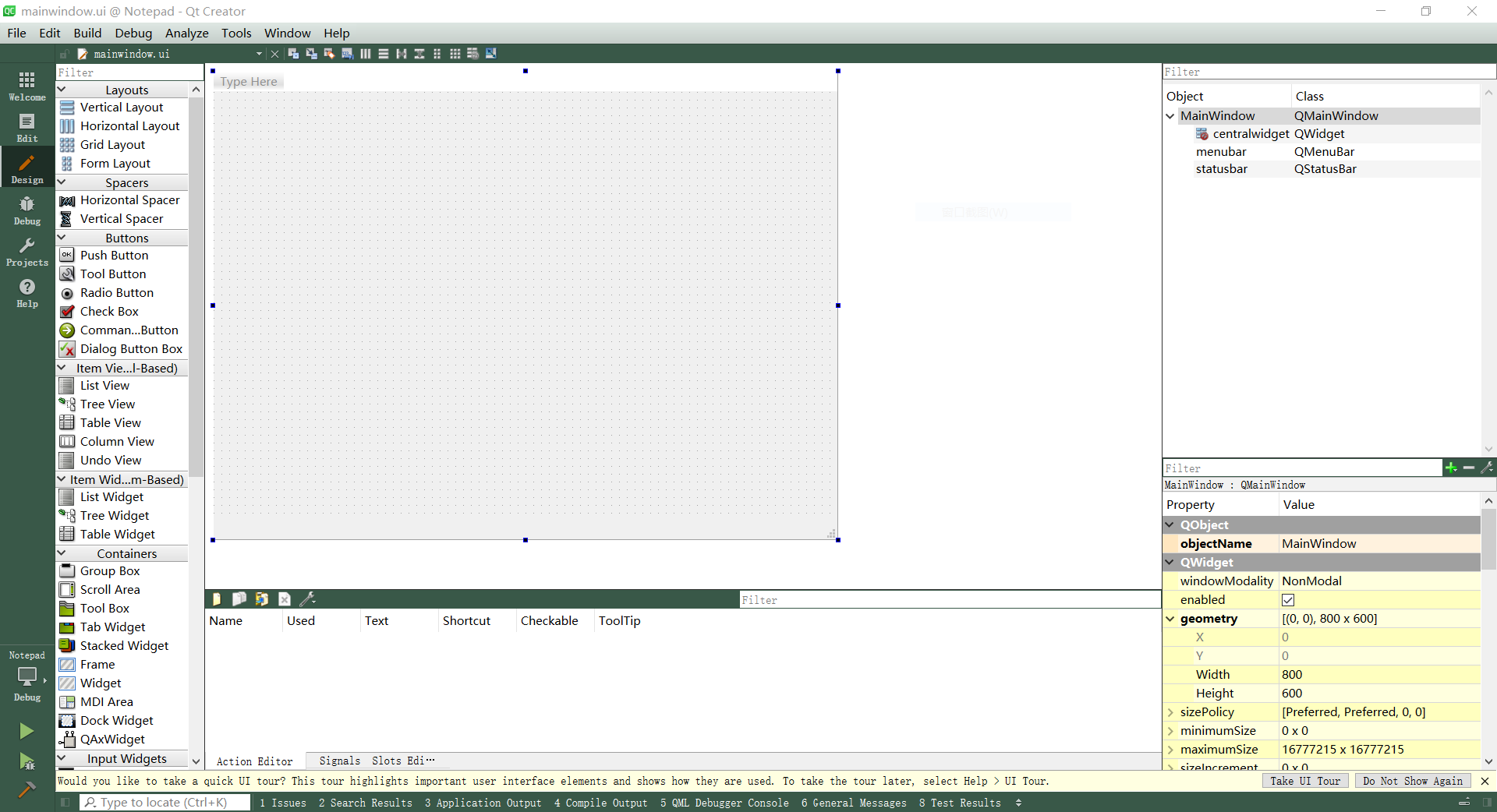Toggle the left sidebar visibility button

point(65,802)
